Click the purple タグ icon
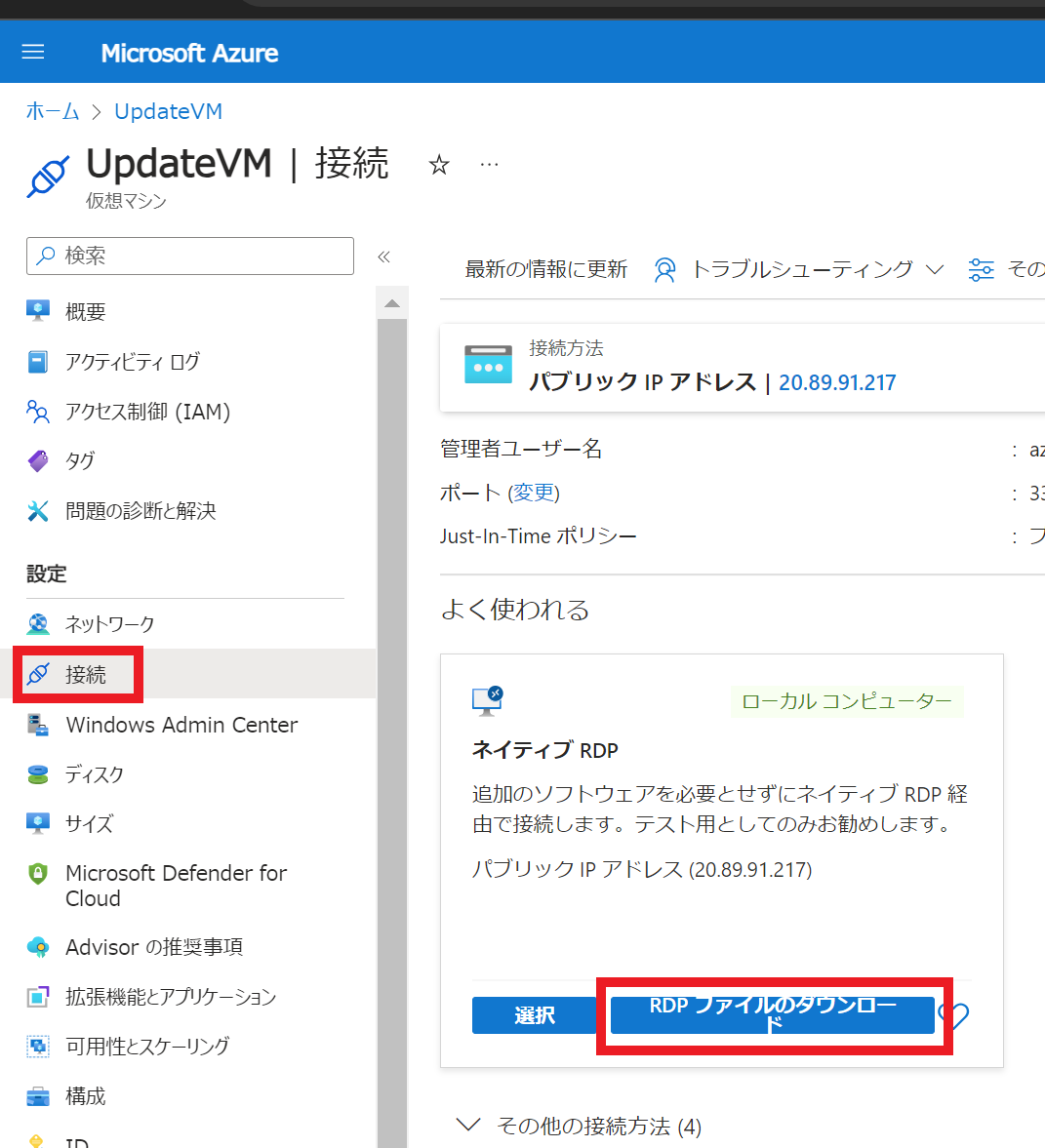 tap(38, 461)
